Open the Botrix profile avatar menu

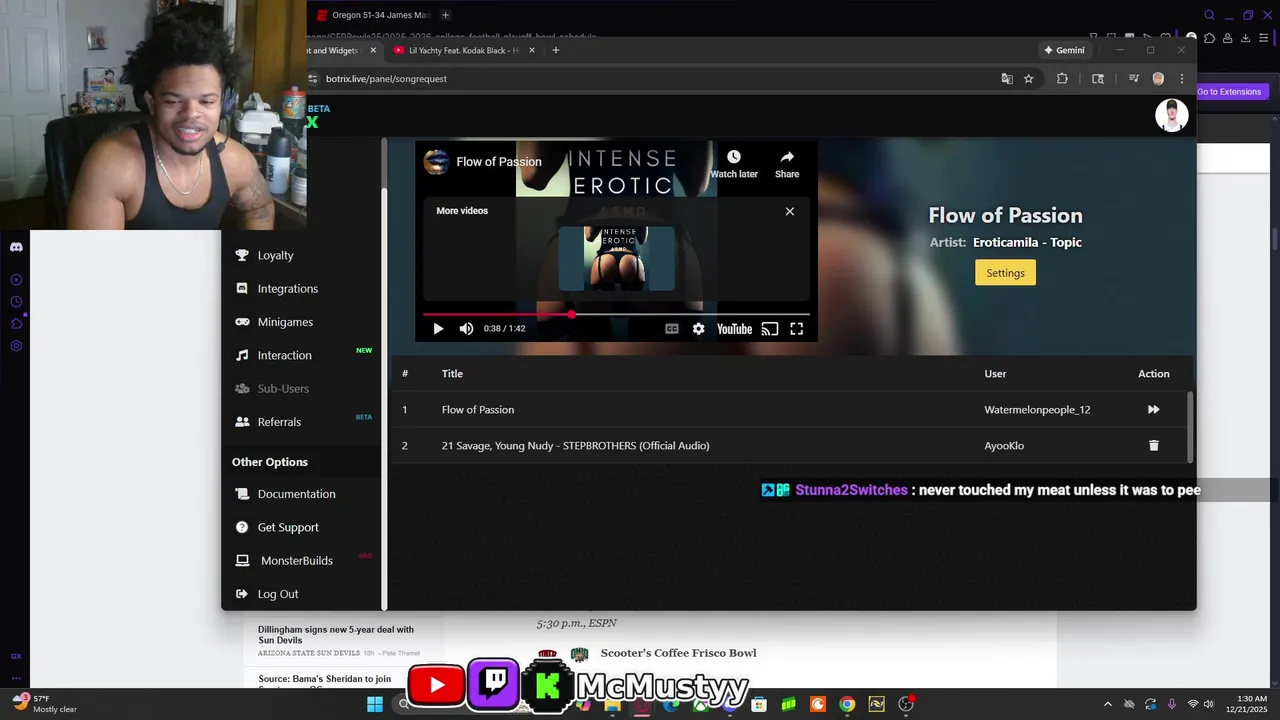pos(1171,116)
